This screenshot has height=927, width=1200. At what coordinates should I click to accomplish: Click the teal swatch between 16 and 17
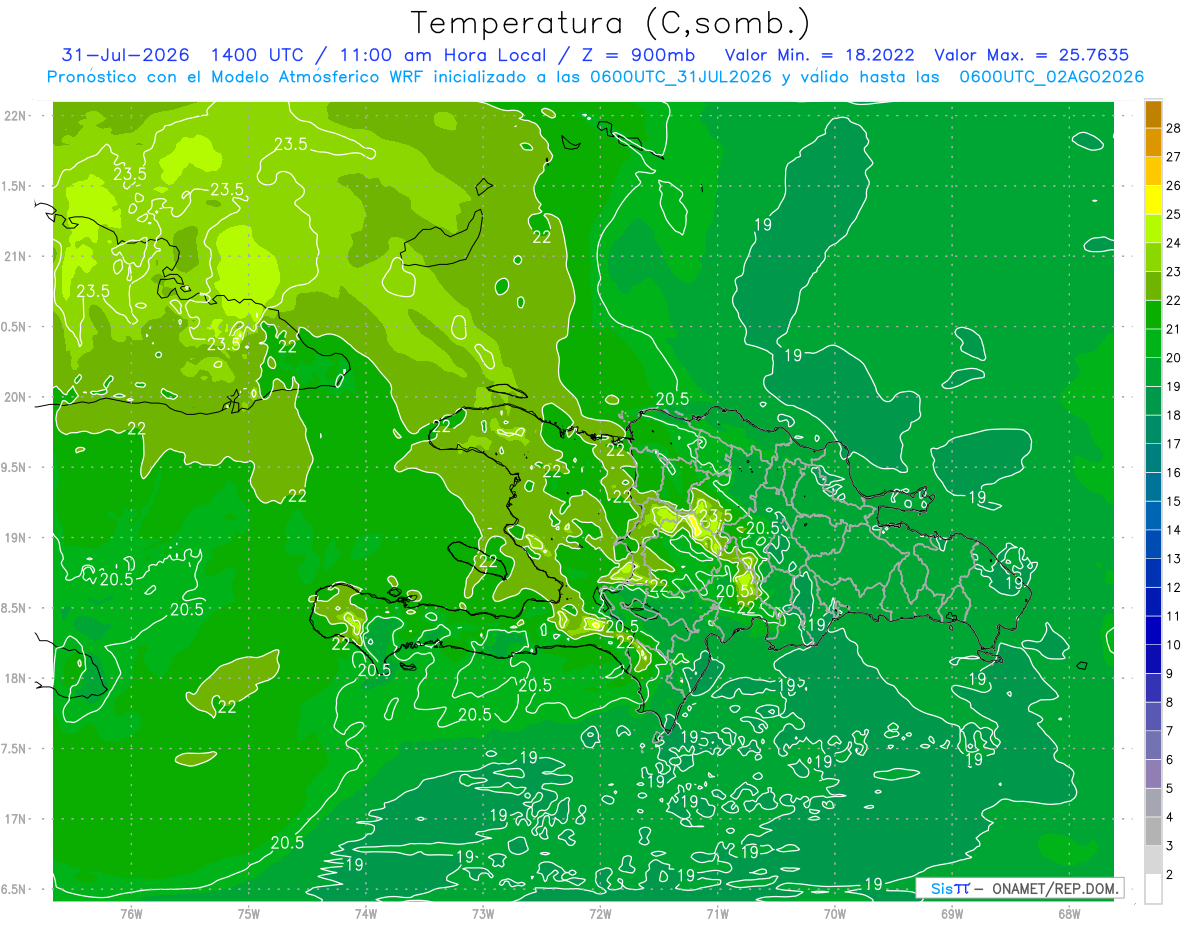tap(1153, 458)
